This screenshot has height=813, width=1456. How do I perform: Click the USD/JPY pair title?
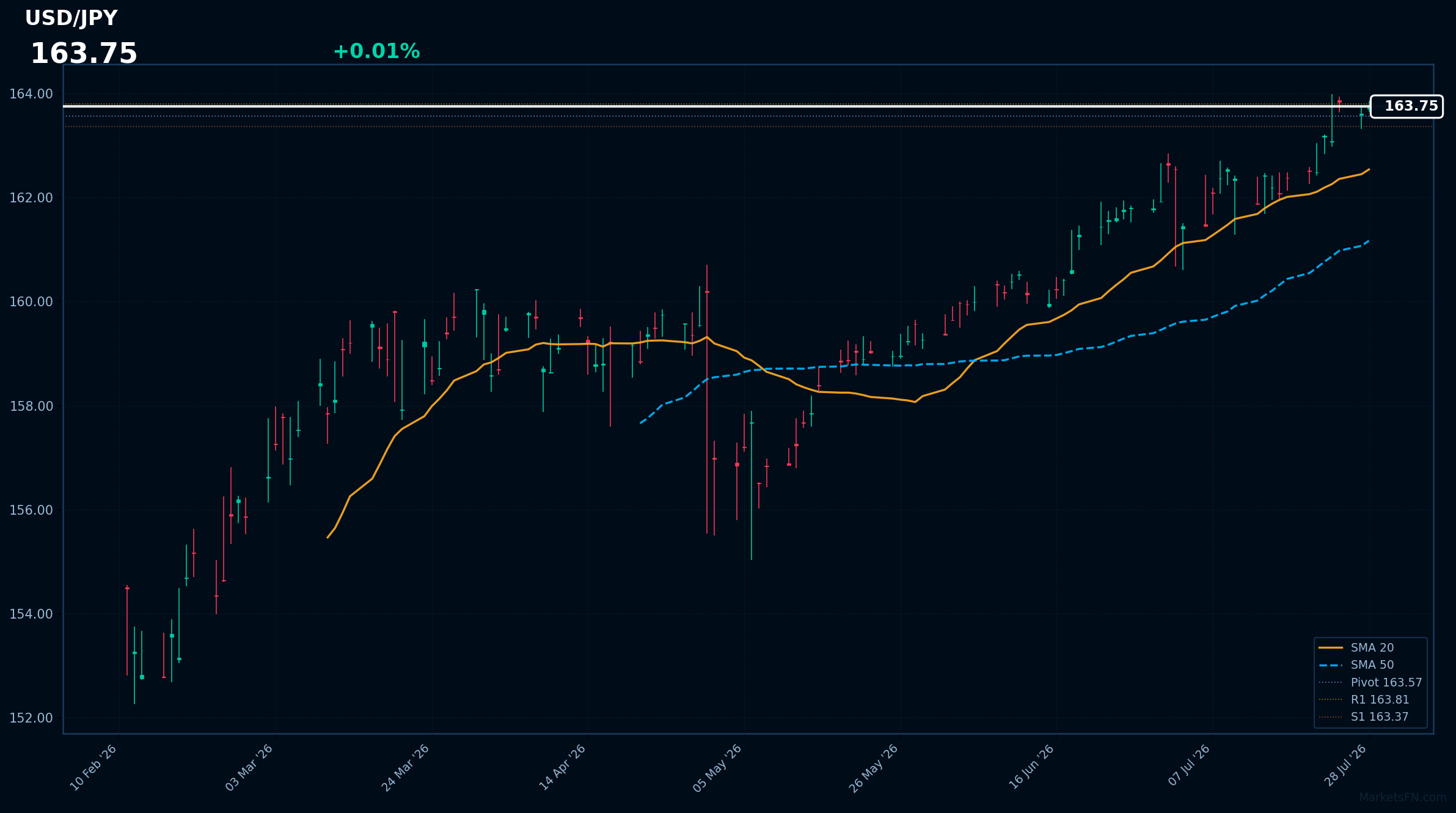[71, 19]
